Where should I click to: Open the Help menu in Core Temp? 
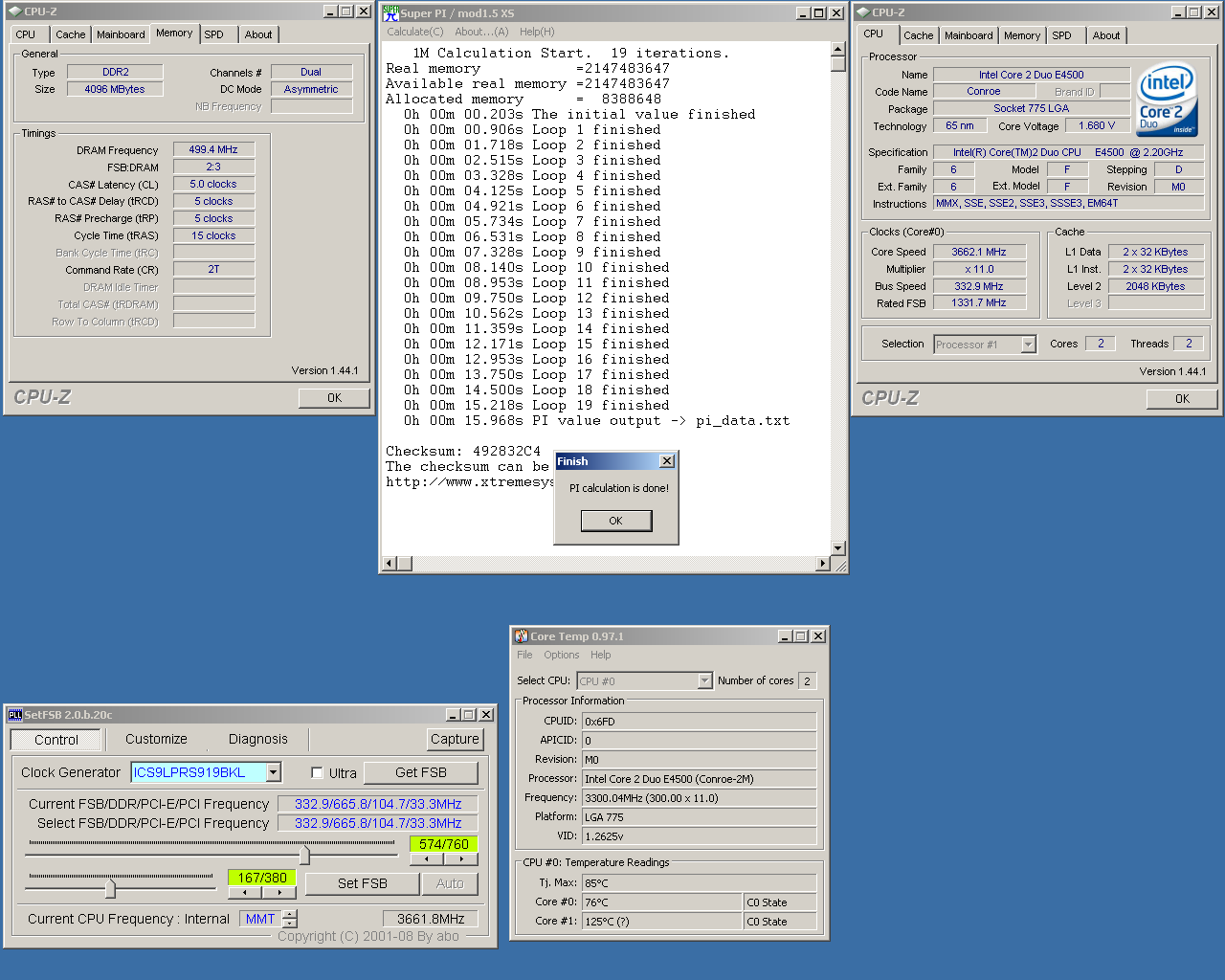[601, 656]
